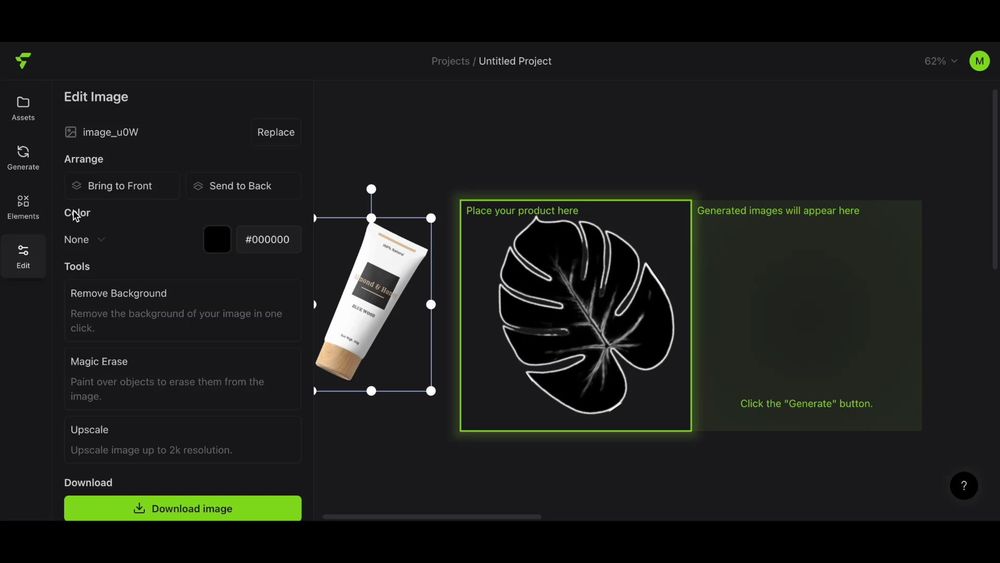Viewport: 1000px width, 563px height.
Task: Go to Projects breadcrumb link
Action: [x=450, y=61]
